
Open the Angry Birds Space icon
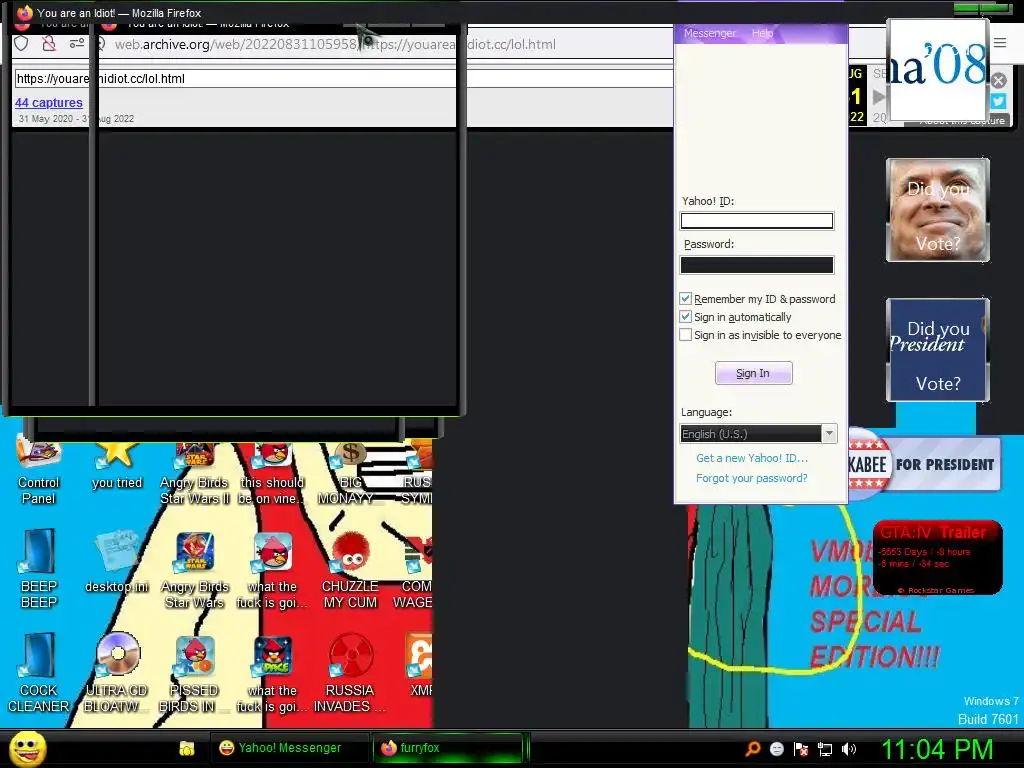(272, 673)
